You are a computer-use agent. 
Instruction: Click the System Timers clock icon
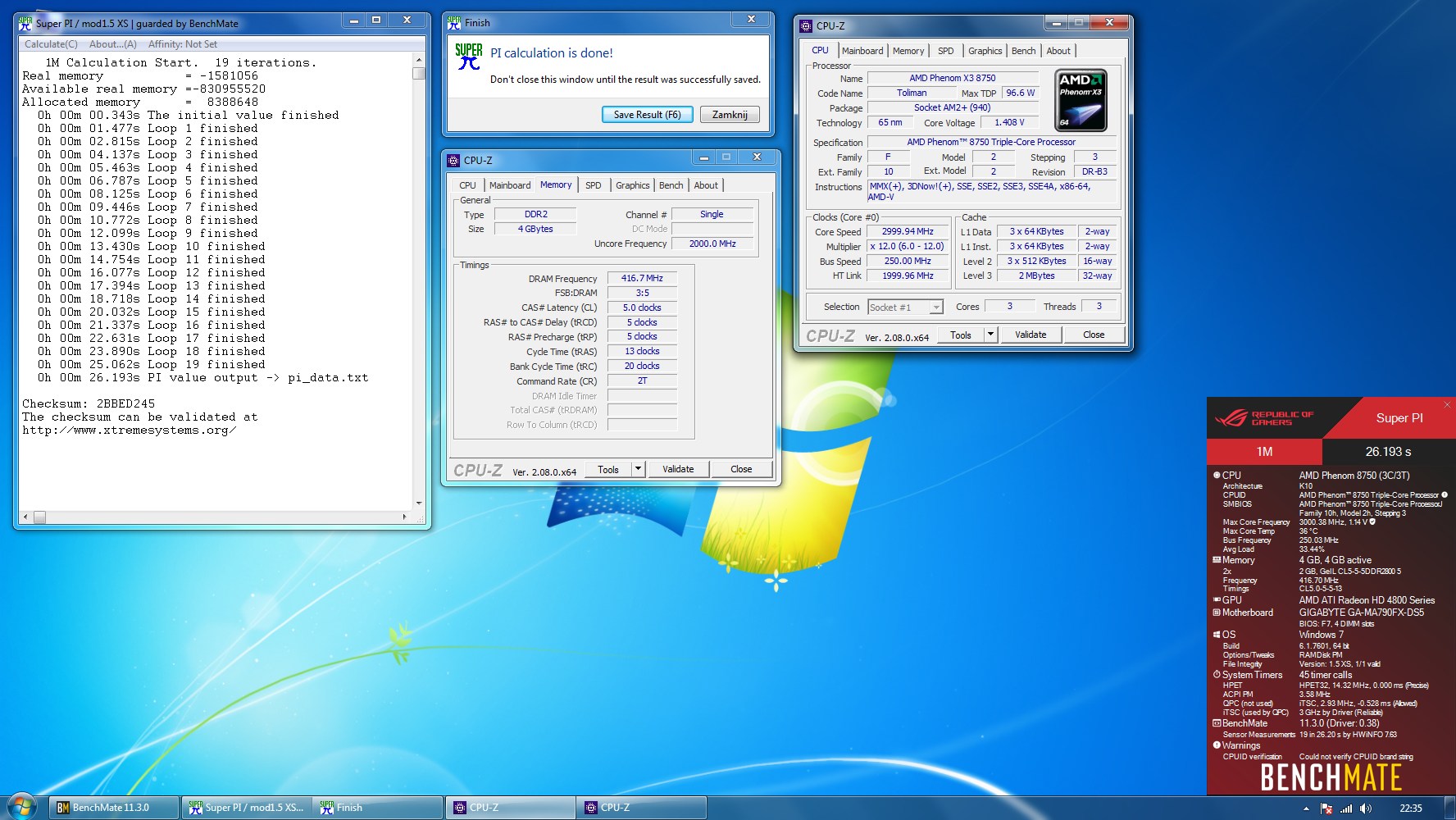click(1217, 675)
